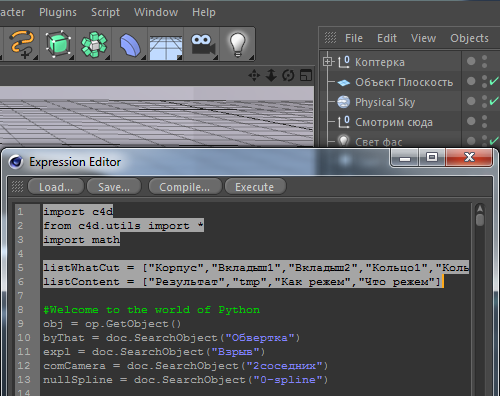
Task: Open the Array generators flyout arrow
Action: click(107, 58)
